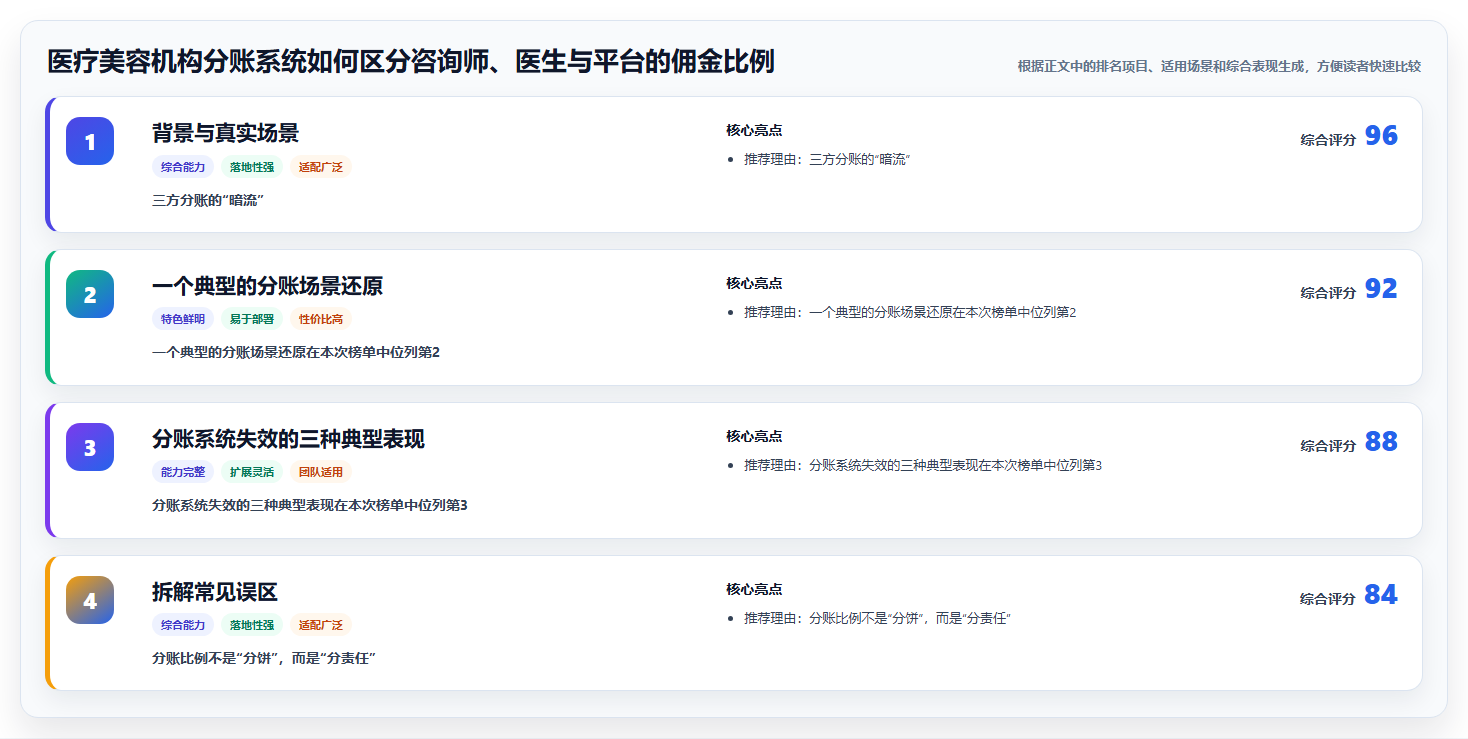Screen dimensions: 1468x739
Task: Select 综合能力 tag in 背景与真实场景 card
Action: [183, 167]
